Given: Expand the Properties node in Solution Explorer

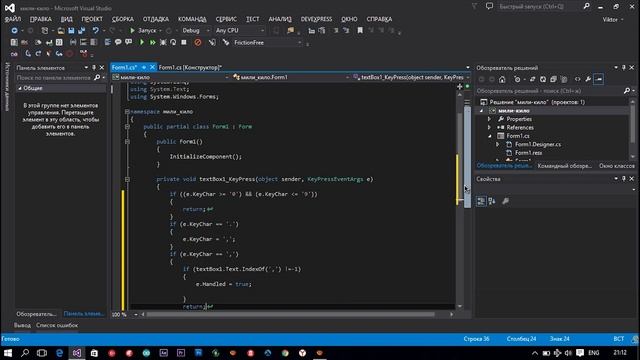Looking at the screenshot, I should click(489, 119).
